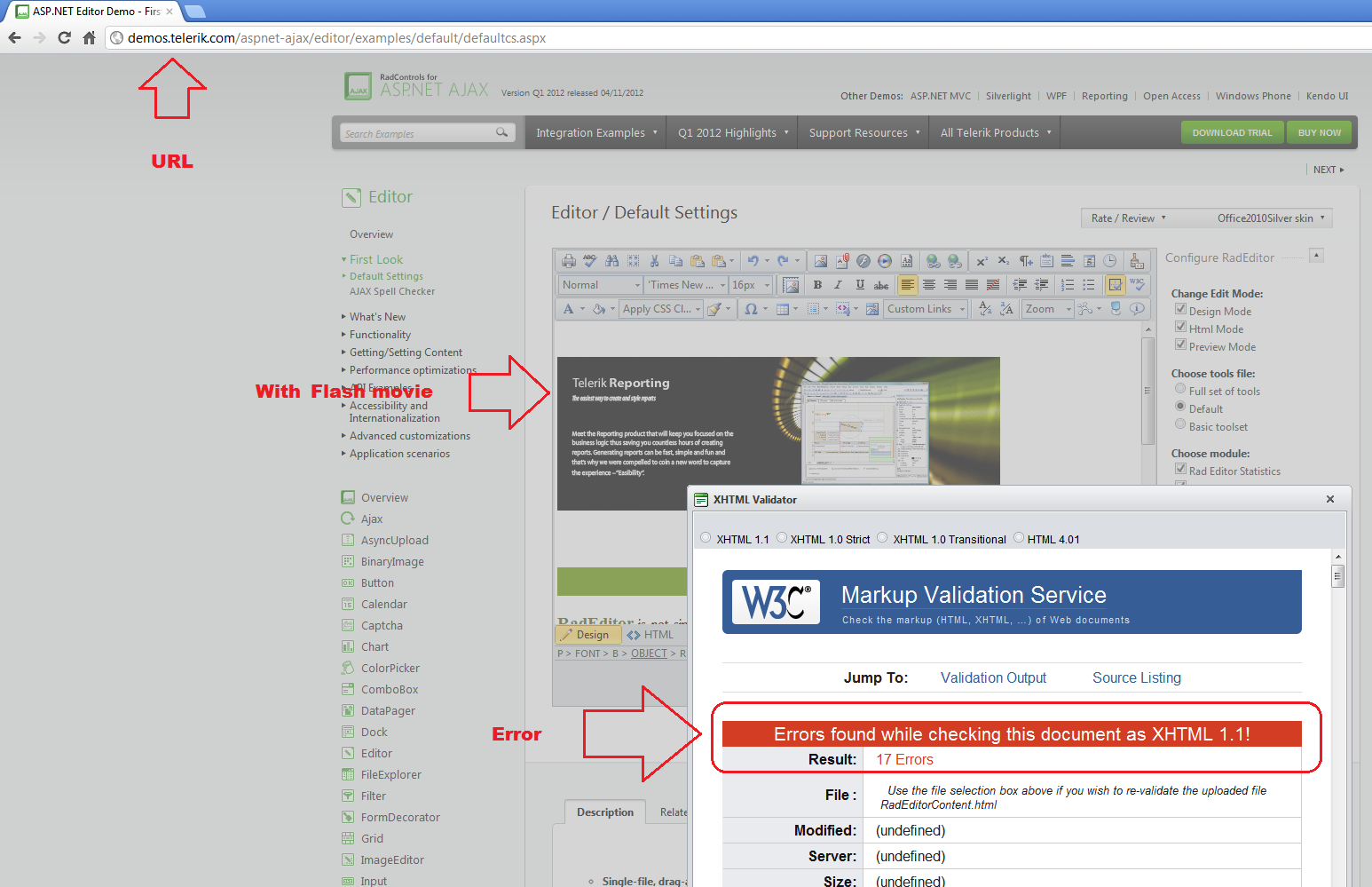This screenshot has width=1372, height=887.
Task: Click the XHTML Validator window scrollbar thumb
Action: coord(1337,576)
